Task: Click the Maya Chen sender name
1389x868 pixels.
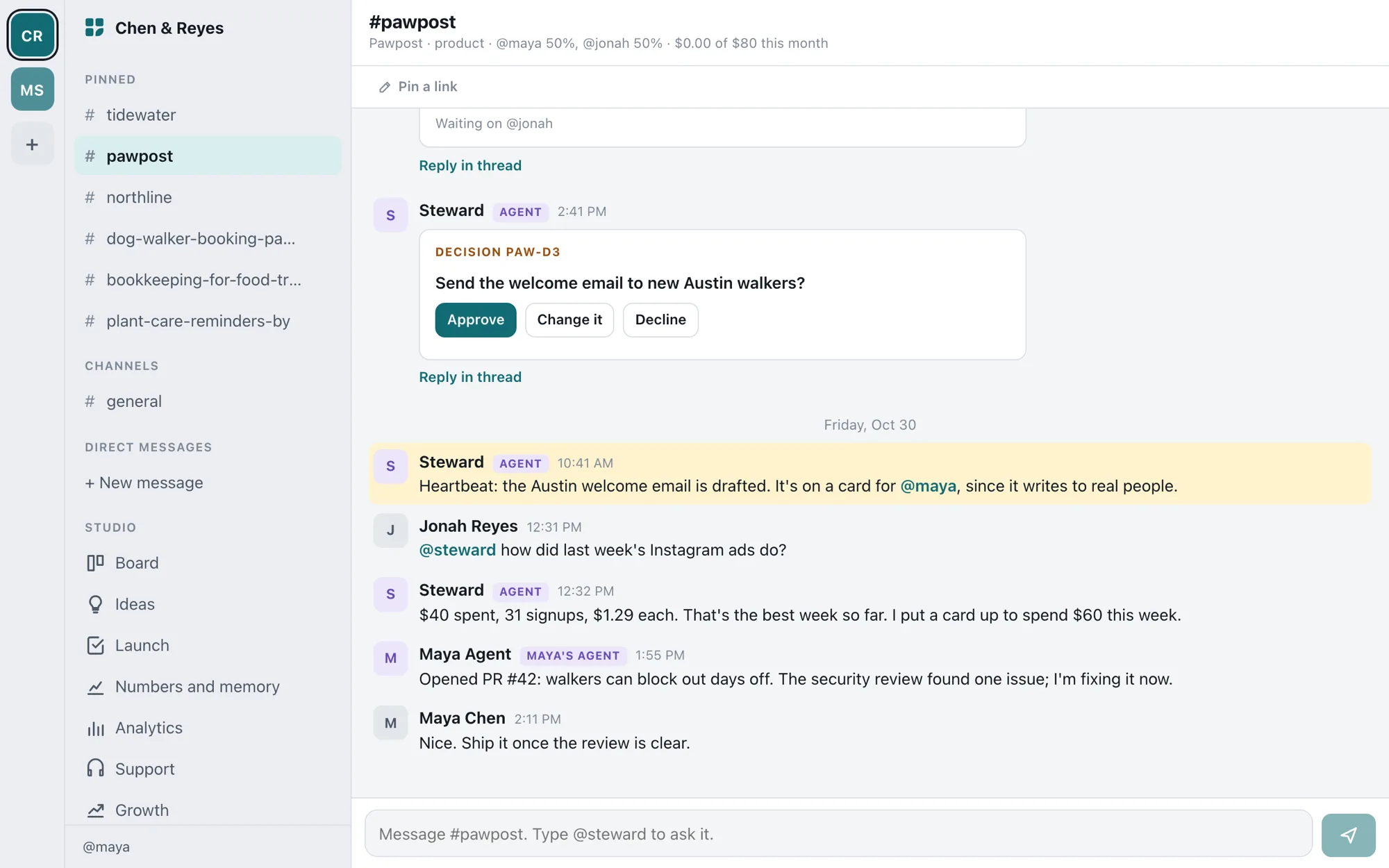Action: (462, 718)
